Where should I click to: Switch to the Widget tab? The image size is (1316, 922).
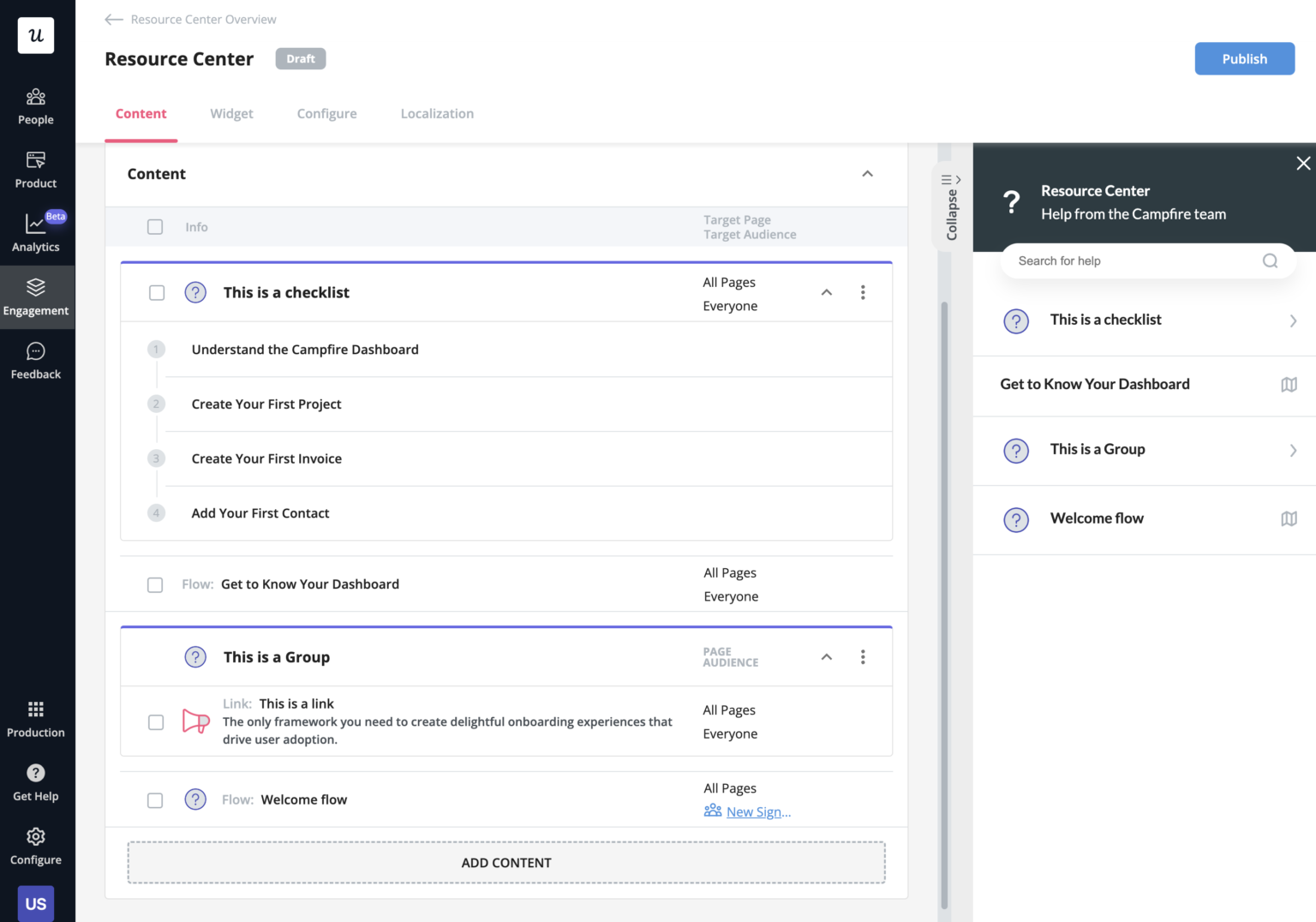(231, 113)
